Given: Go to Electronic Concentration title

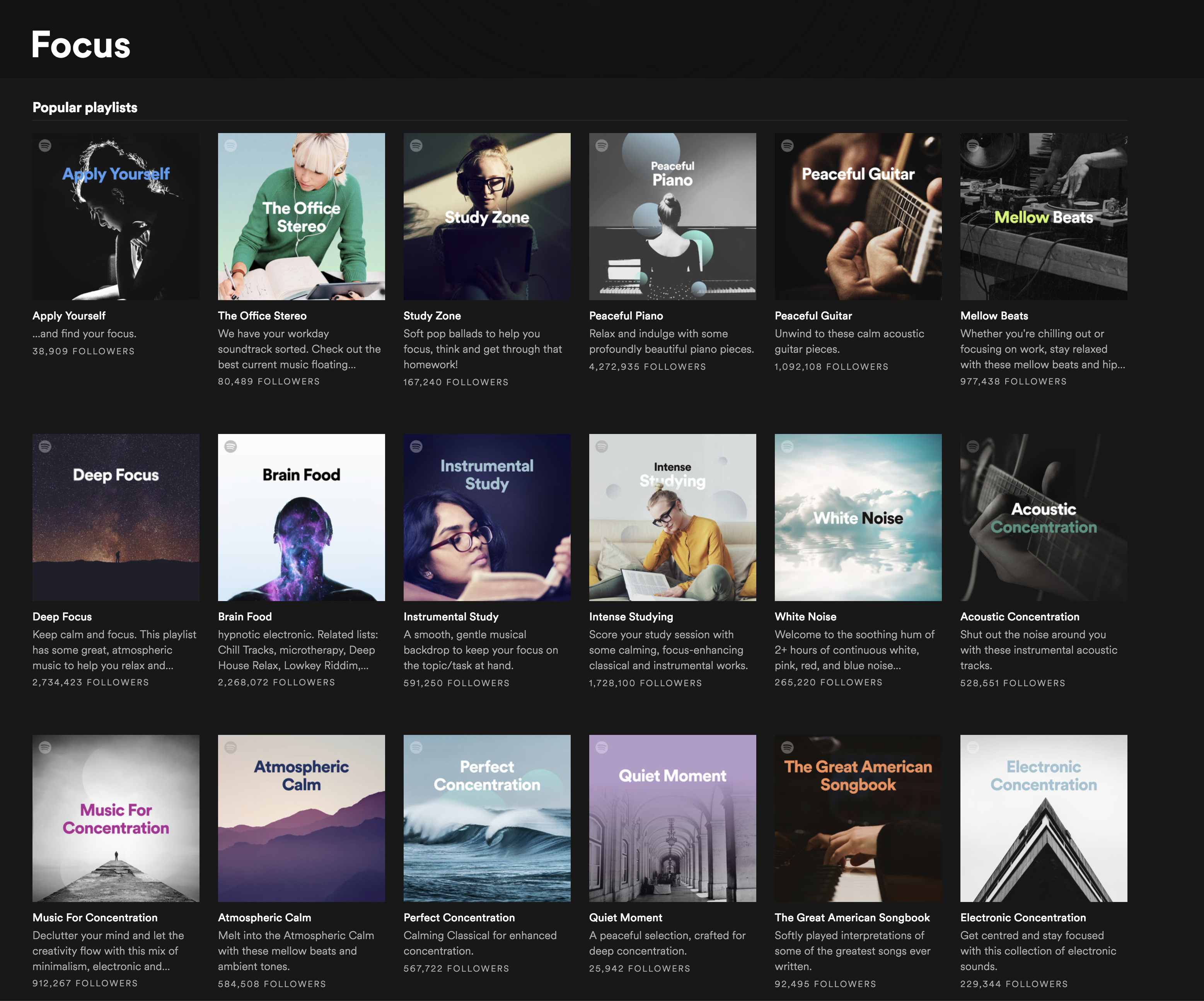Looking at the screenshot, I should (x=1023, y=917).
